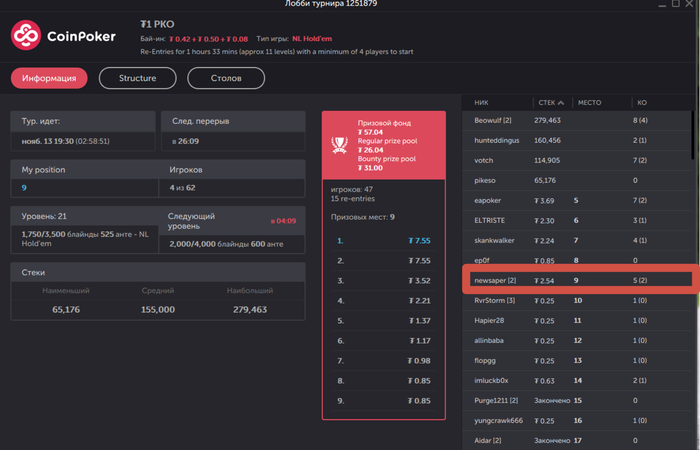Click the 6th place prize ₮1.17
This screenshot has height=450, width=700.
click(420, 341)
